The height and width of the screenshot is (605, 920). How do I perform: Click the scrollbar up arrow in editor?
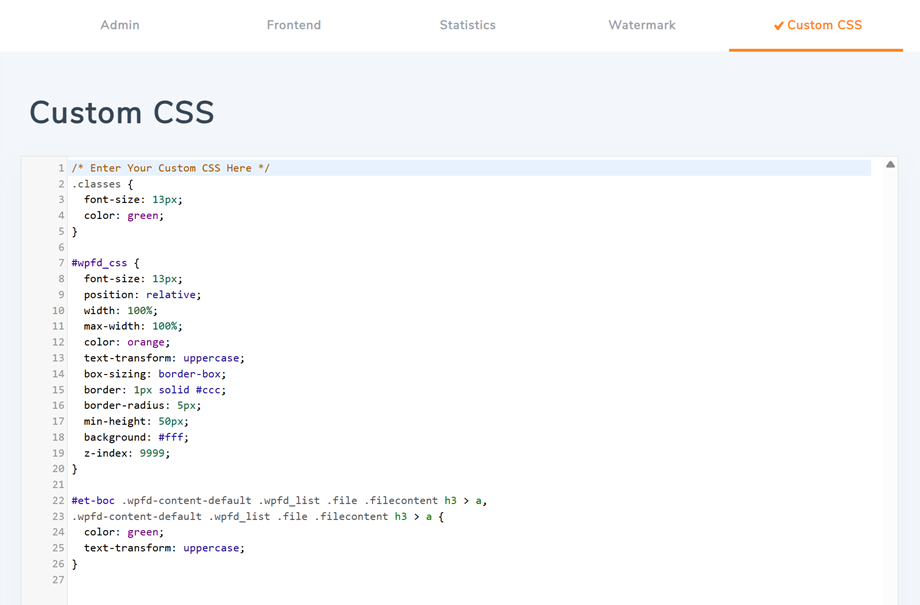click(x=890, y=165)
